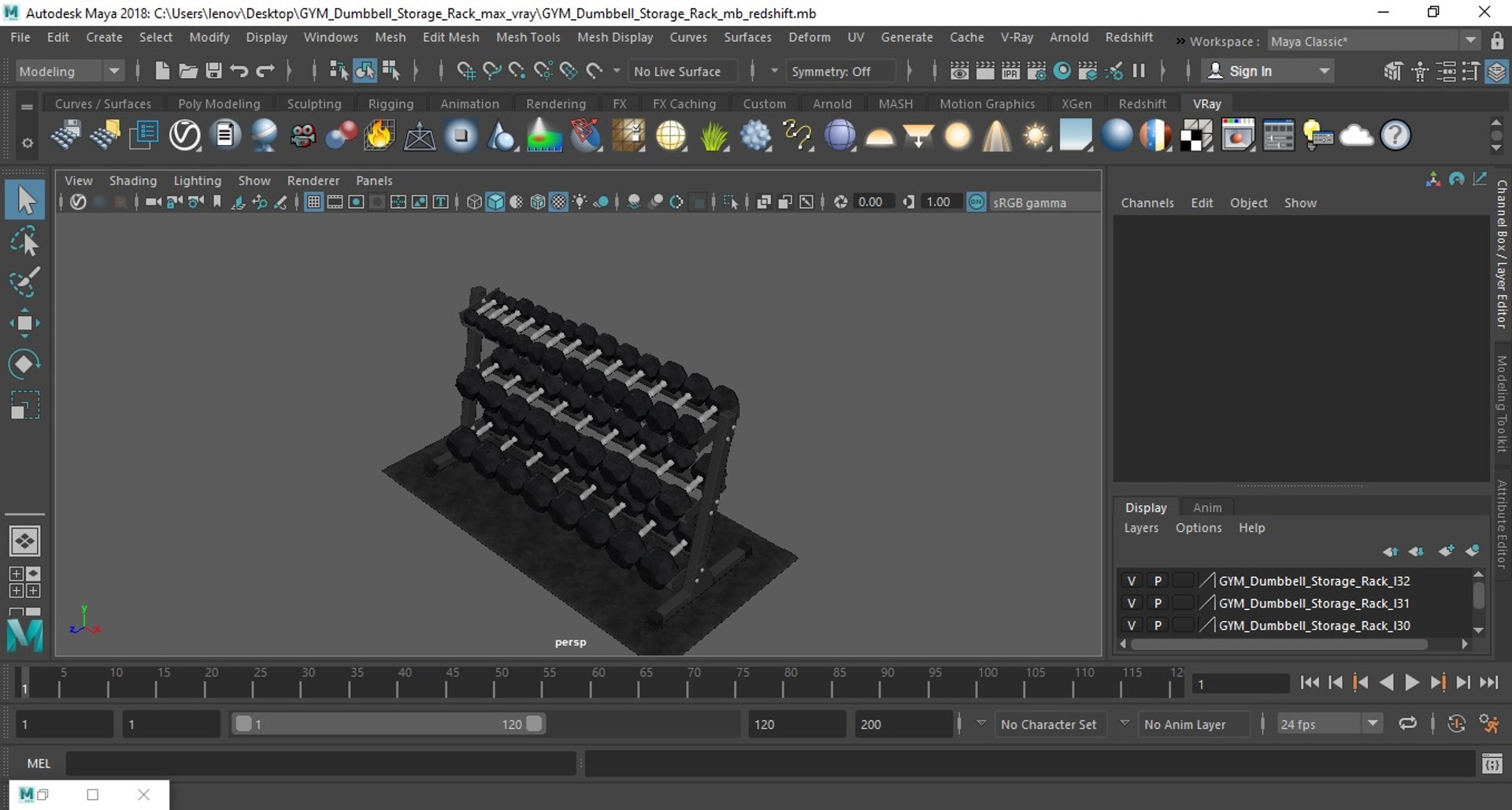Toggle playback P for GYM_Dumbbell_Storage_Rack_l31 layer
This screenshot has height=810, width=1512.
click(x=1158, y=603)
